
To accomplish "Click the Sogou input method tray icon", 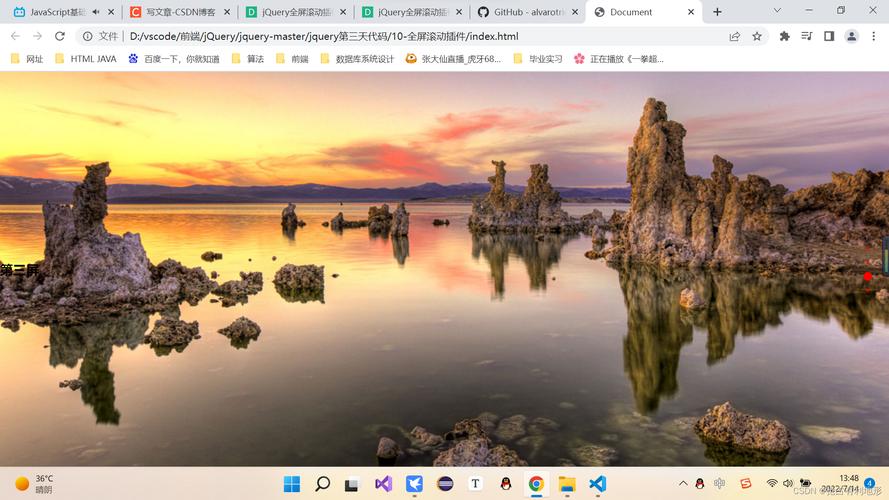I will coord(746,484).
